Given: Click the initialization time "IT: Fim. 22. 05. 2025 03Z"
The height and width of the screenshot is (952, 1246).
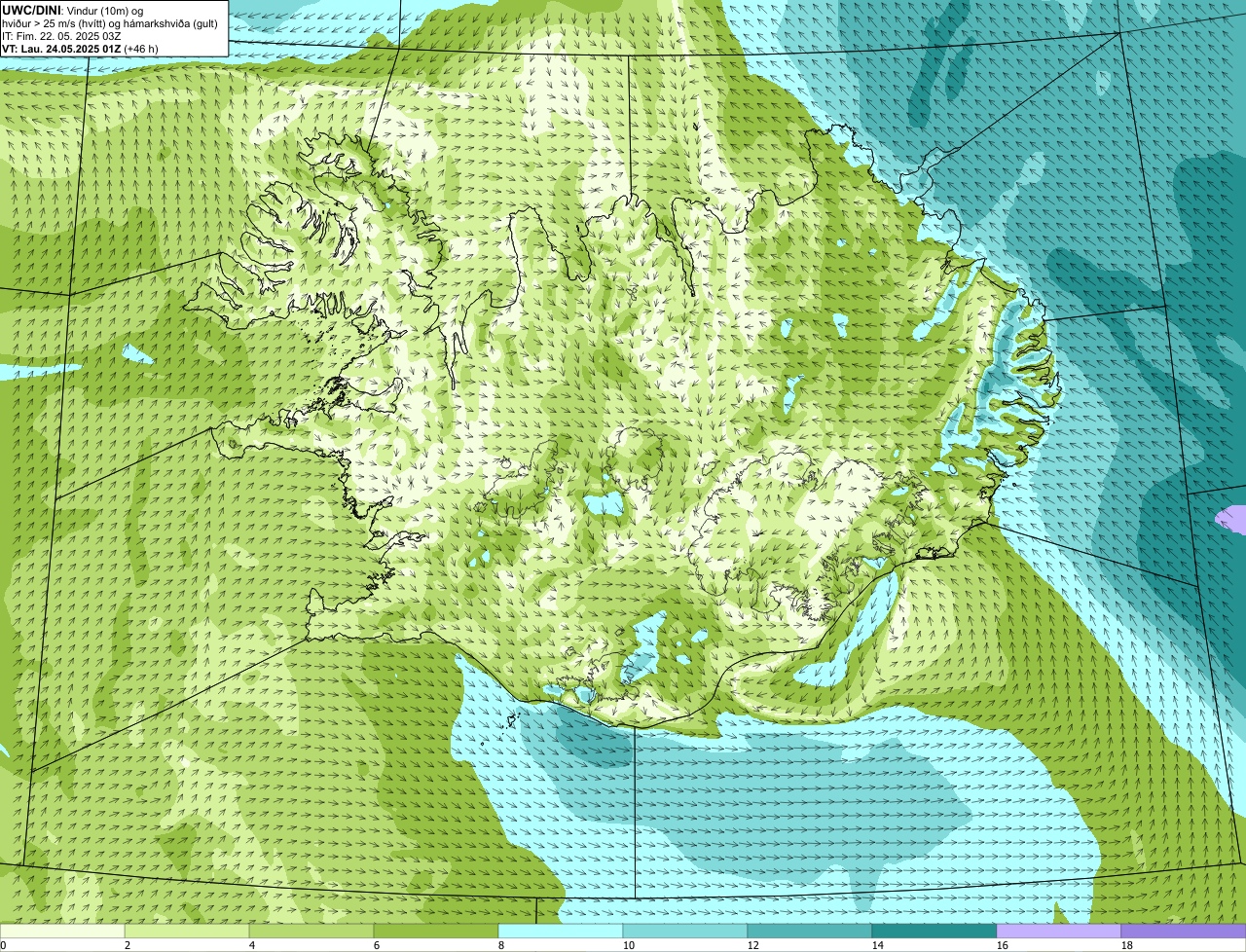Looking at the screenshot, I should (x=61, y=36).
